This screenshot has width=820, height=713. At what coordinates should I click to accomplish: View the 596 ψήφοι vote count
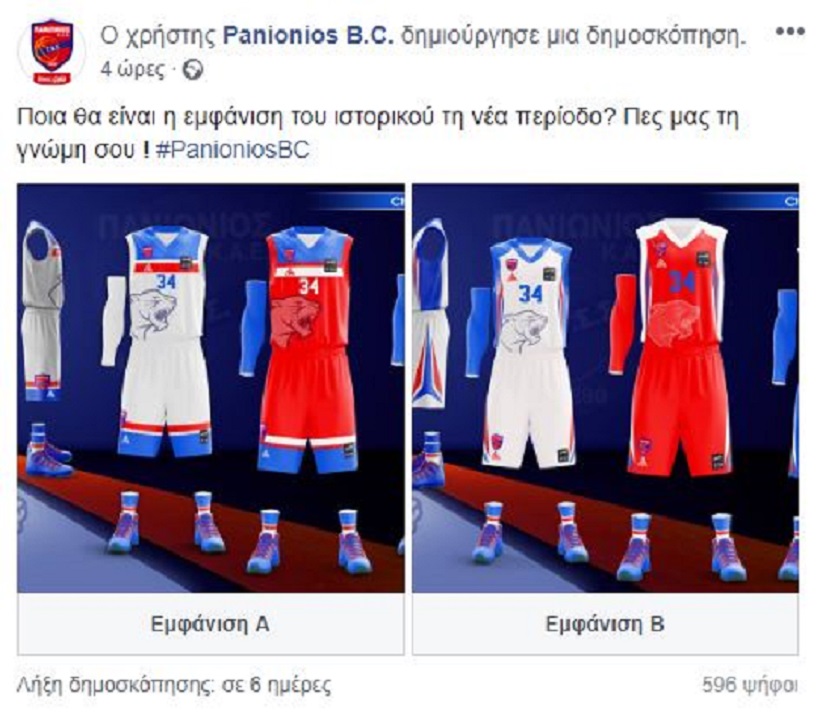(750, 684)
